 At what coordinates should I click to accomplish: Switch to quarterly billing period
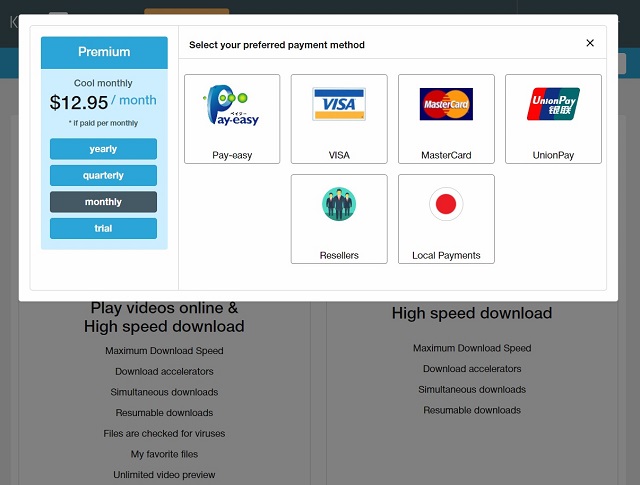[104, 176]
